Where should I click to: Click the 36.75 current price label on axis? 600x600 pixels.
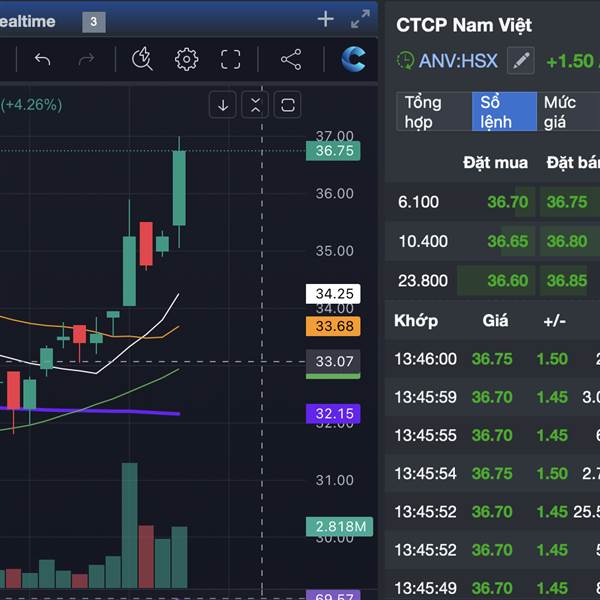click(333, 151)
